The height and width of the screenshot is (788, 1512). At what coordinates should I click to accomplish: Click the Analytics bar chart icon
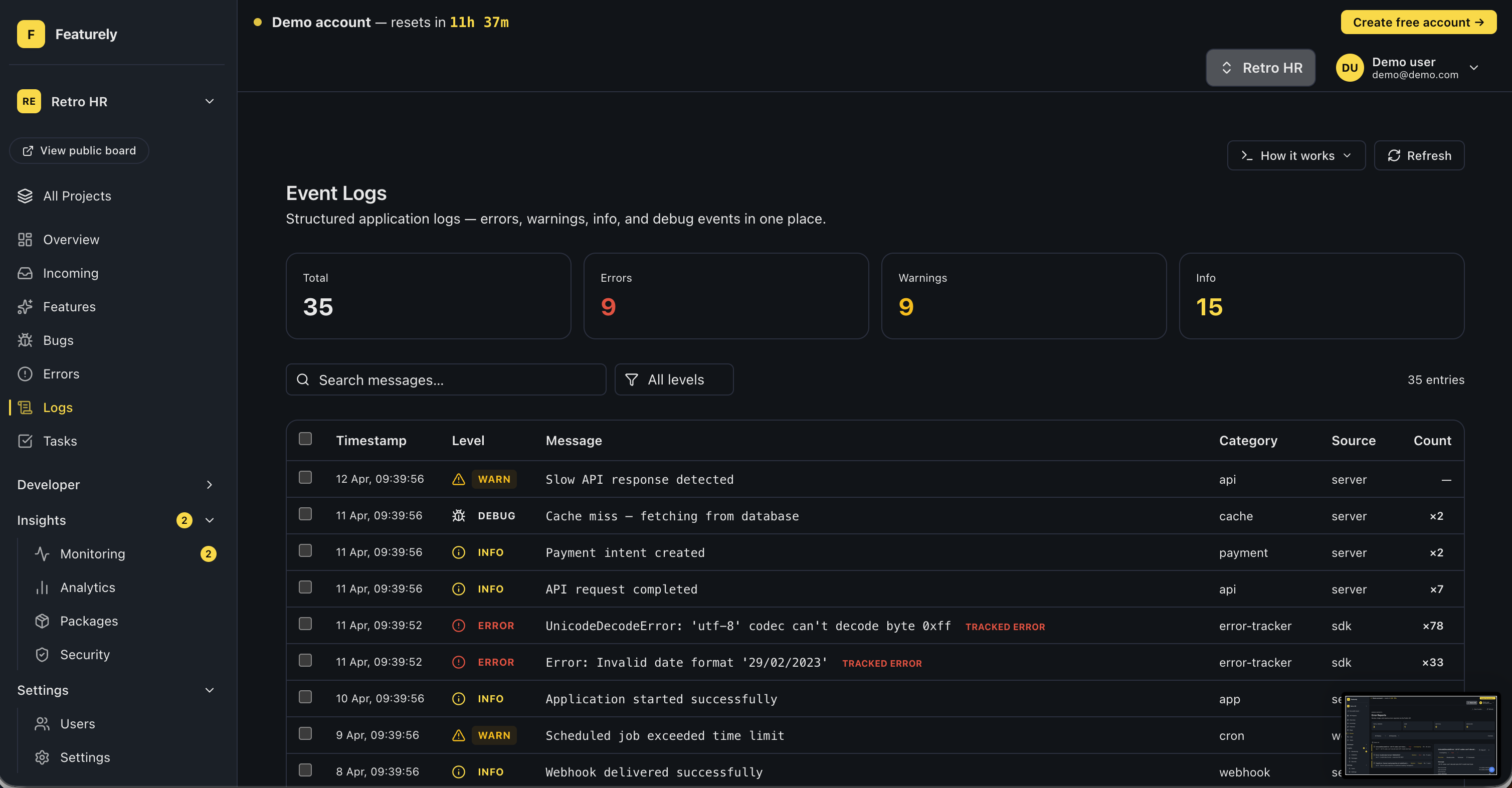(42, 587)
